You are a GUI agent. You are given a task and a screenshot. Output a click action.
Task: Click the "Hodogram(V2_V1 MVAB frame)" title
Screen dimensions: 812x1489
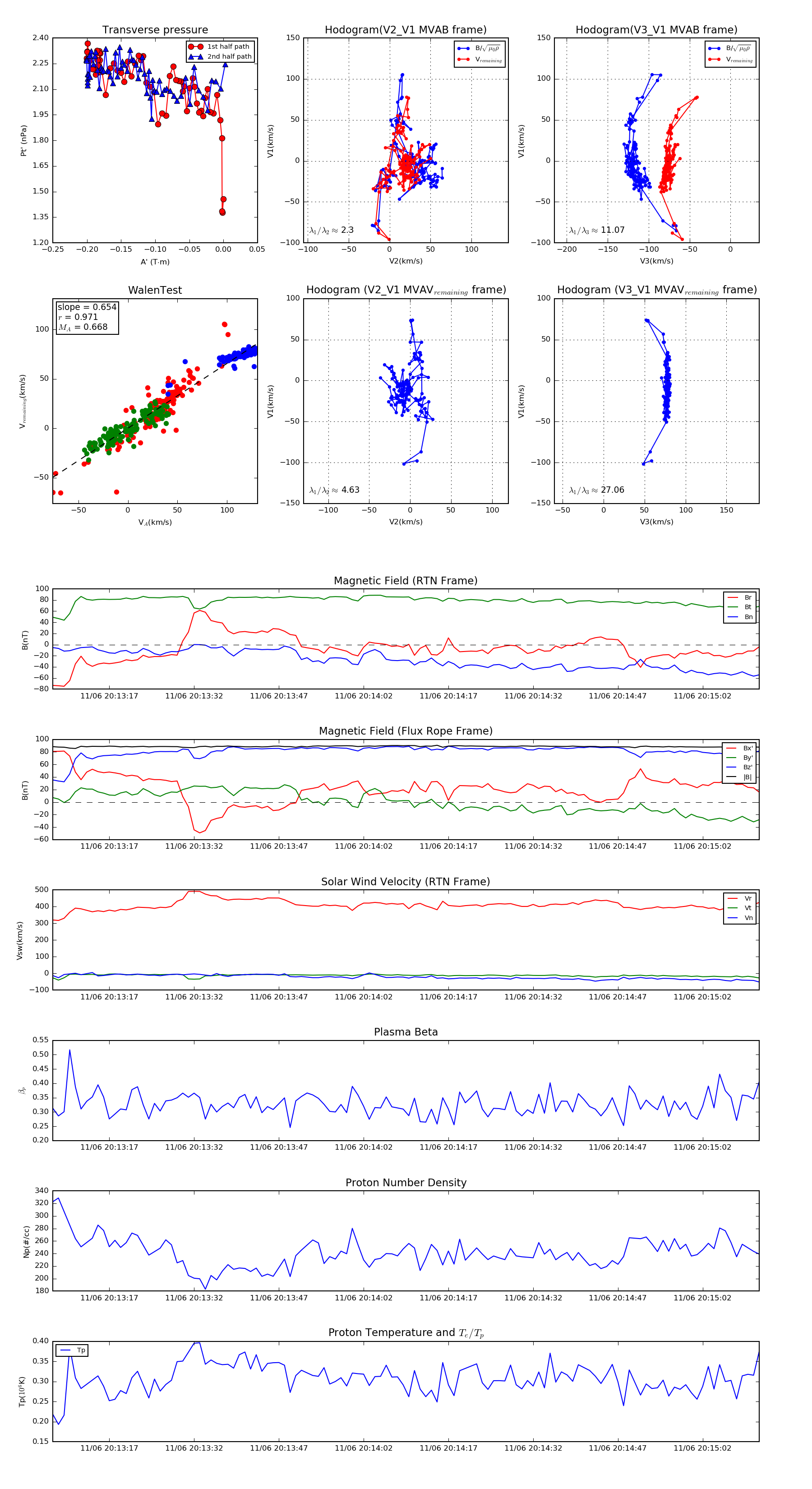click(405, 30)
